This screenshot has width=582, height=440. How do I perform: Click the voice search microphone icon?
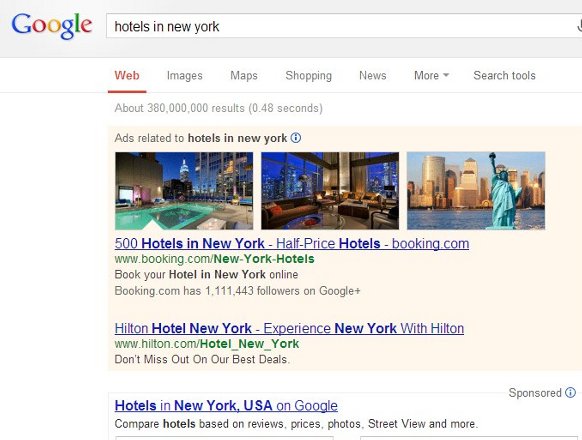tap(579, 26)
